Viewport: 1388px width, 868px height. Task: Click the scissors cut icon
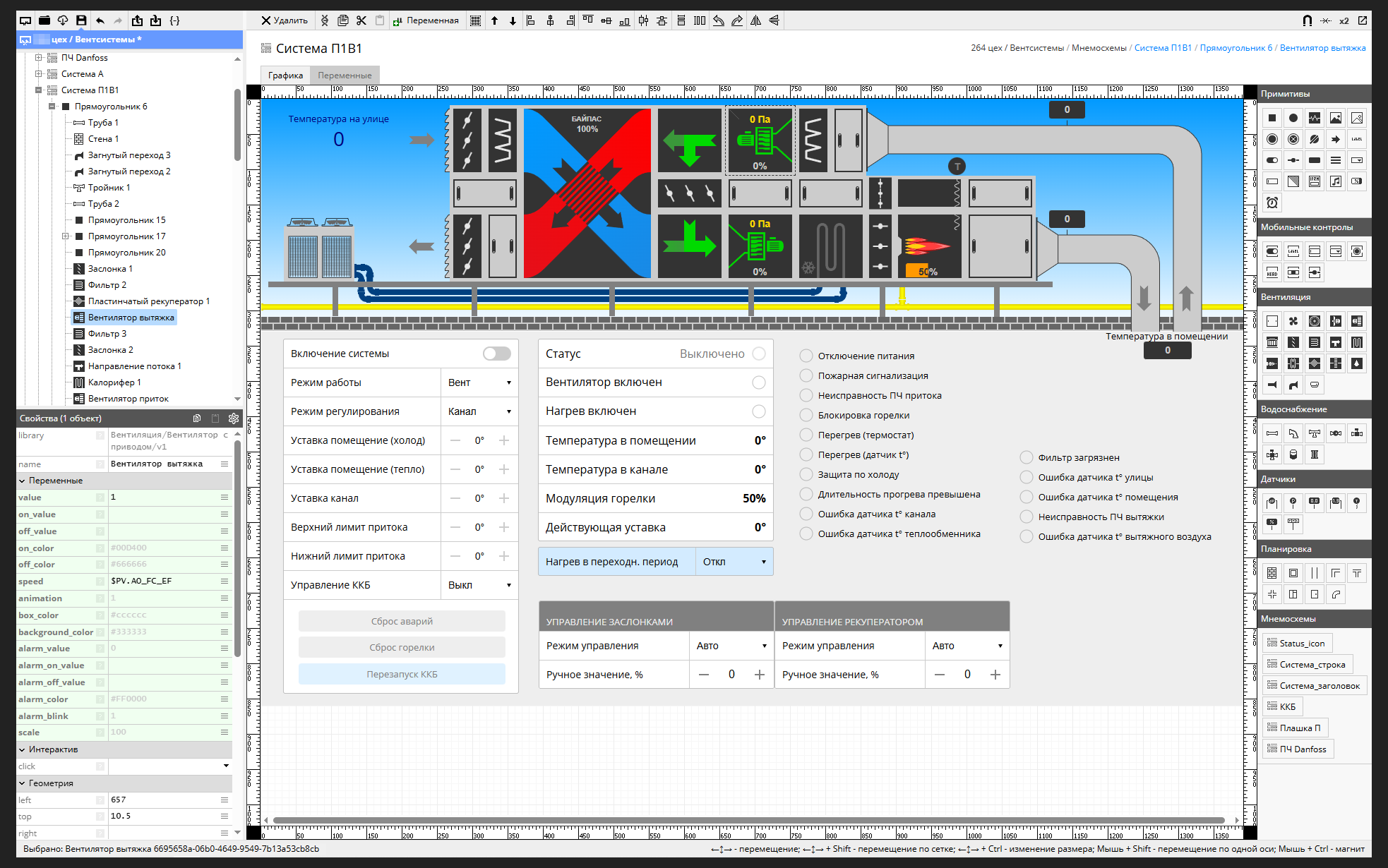click(361, 20)
